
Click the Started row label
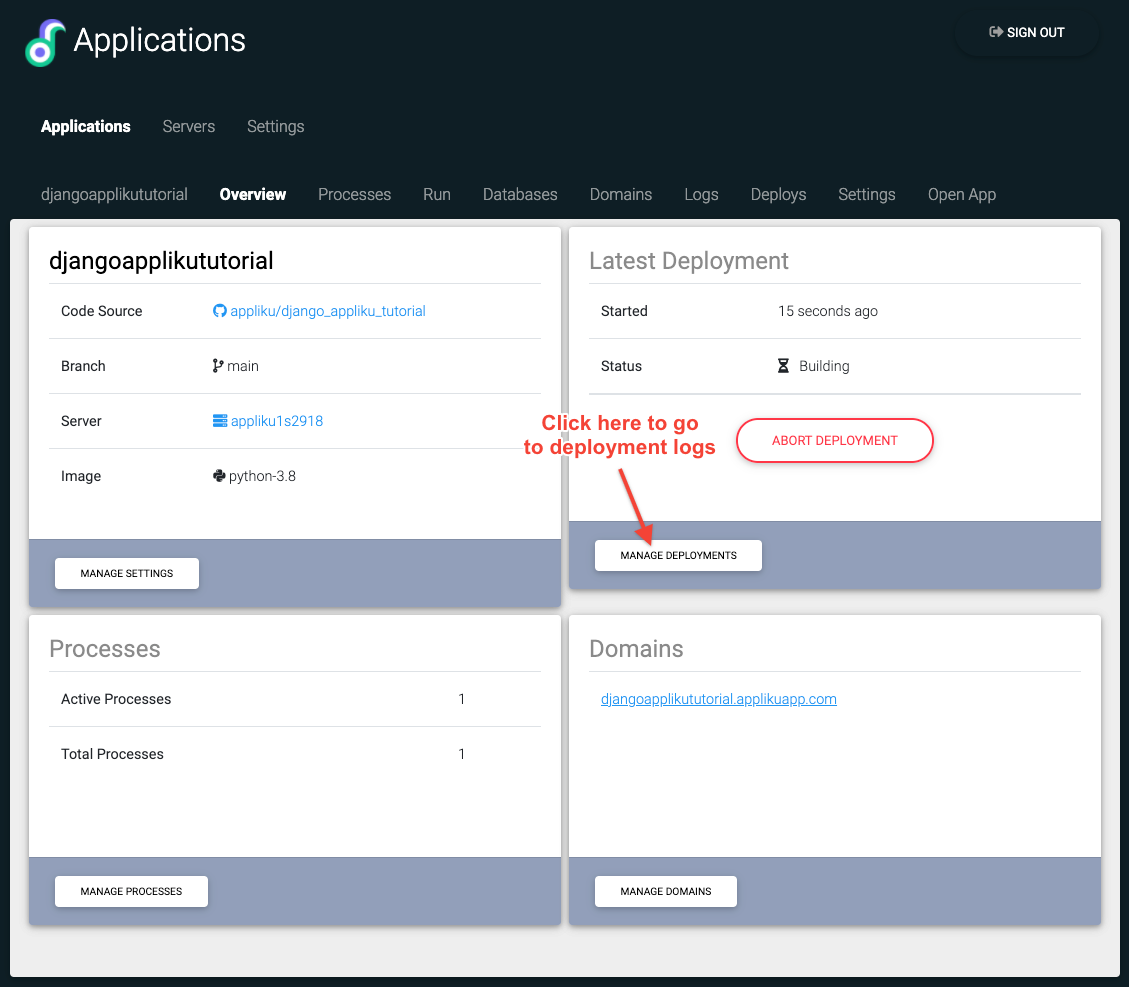coord(624,311)
